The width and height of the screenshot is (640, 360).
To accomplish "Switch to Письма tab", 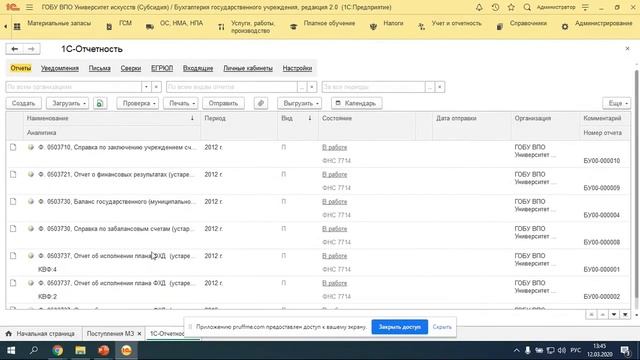I will (x=100, y=68).
